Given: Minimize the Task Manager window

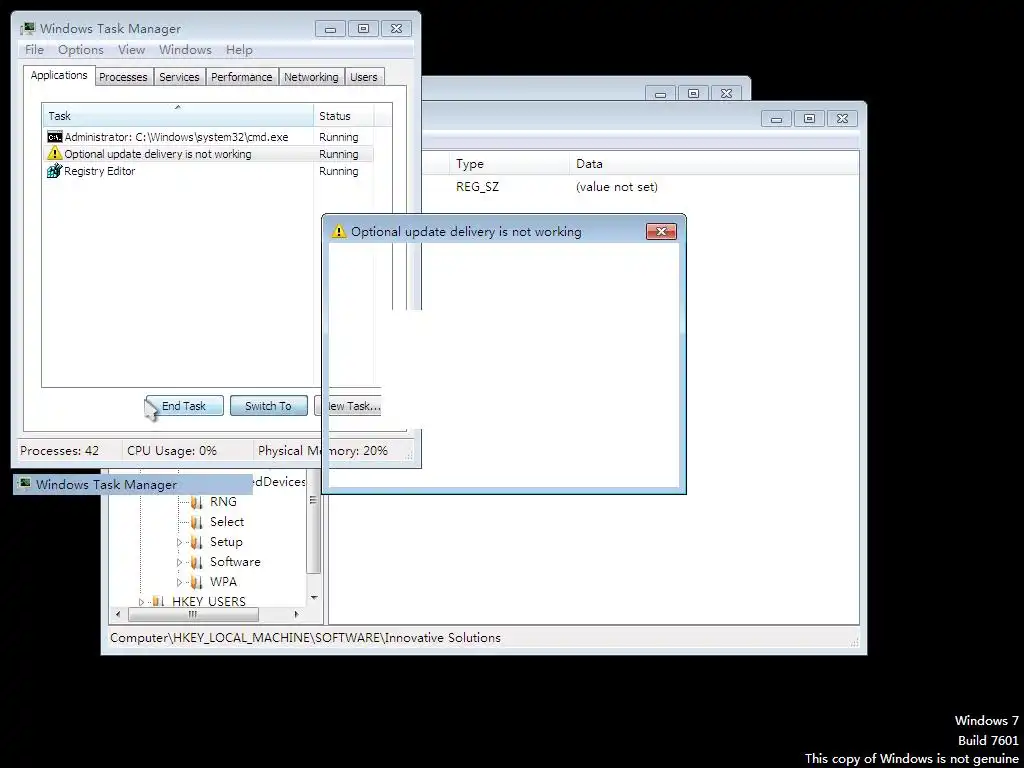Looking at the screenshot, I should [x=330, y=29].
